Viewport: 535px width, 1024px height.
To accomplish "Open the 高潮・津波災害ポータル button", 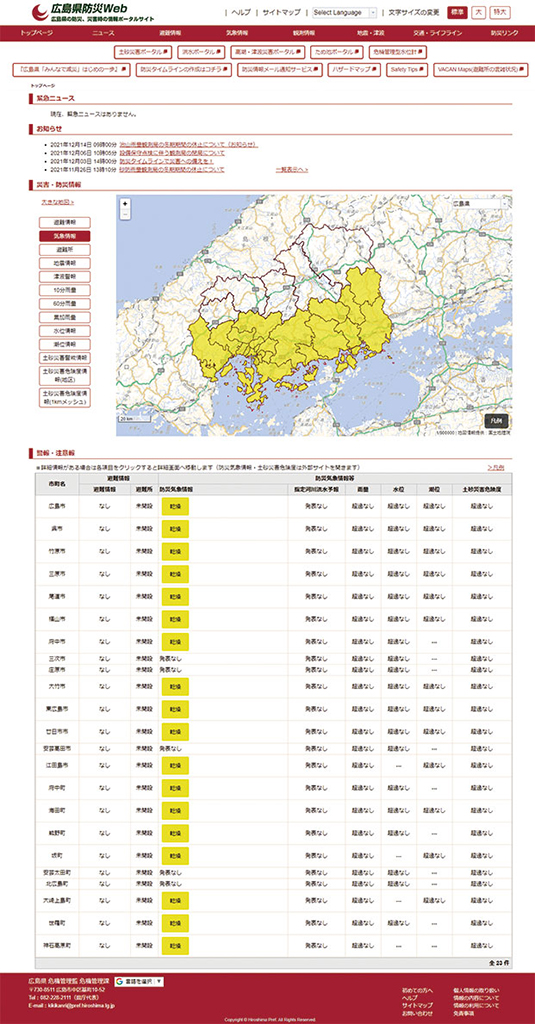I will (268, 52).
